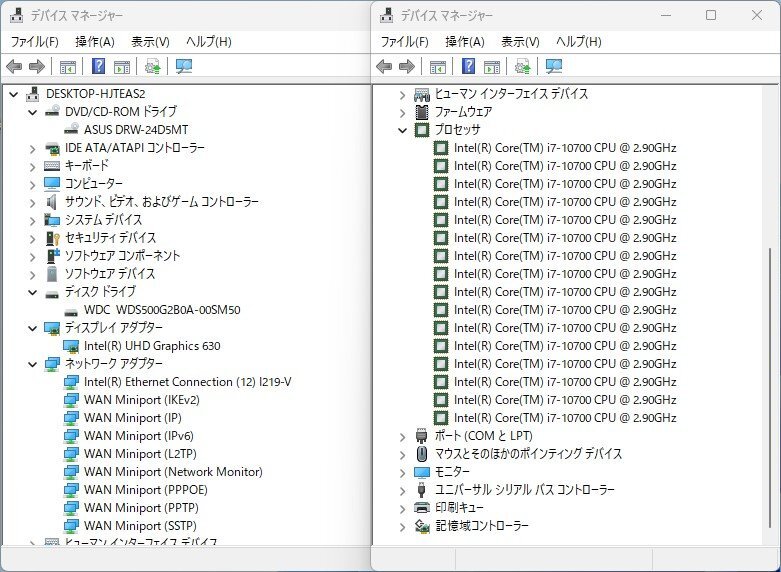Click the show/hide console tree icon in right window
The height and width of the screenshot is (572, 781).
(x=437, y=67)
